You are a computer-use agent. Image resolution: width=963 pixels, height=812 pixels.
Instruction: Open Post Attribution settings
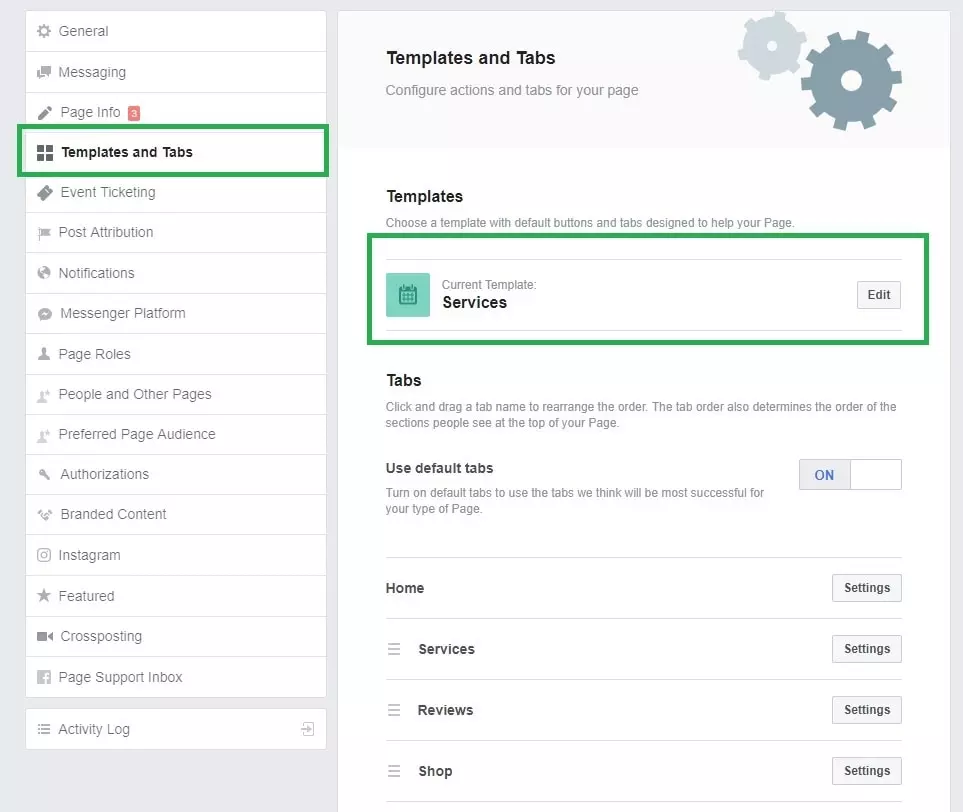[x=176, y=233]
